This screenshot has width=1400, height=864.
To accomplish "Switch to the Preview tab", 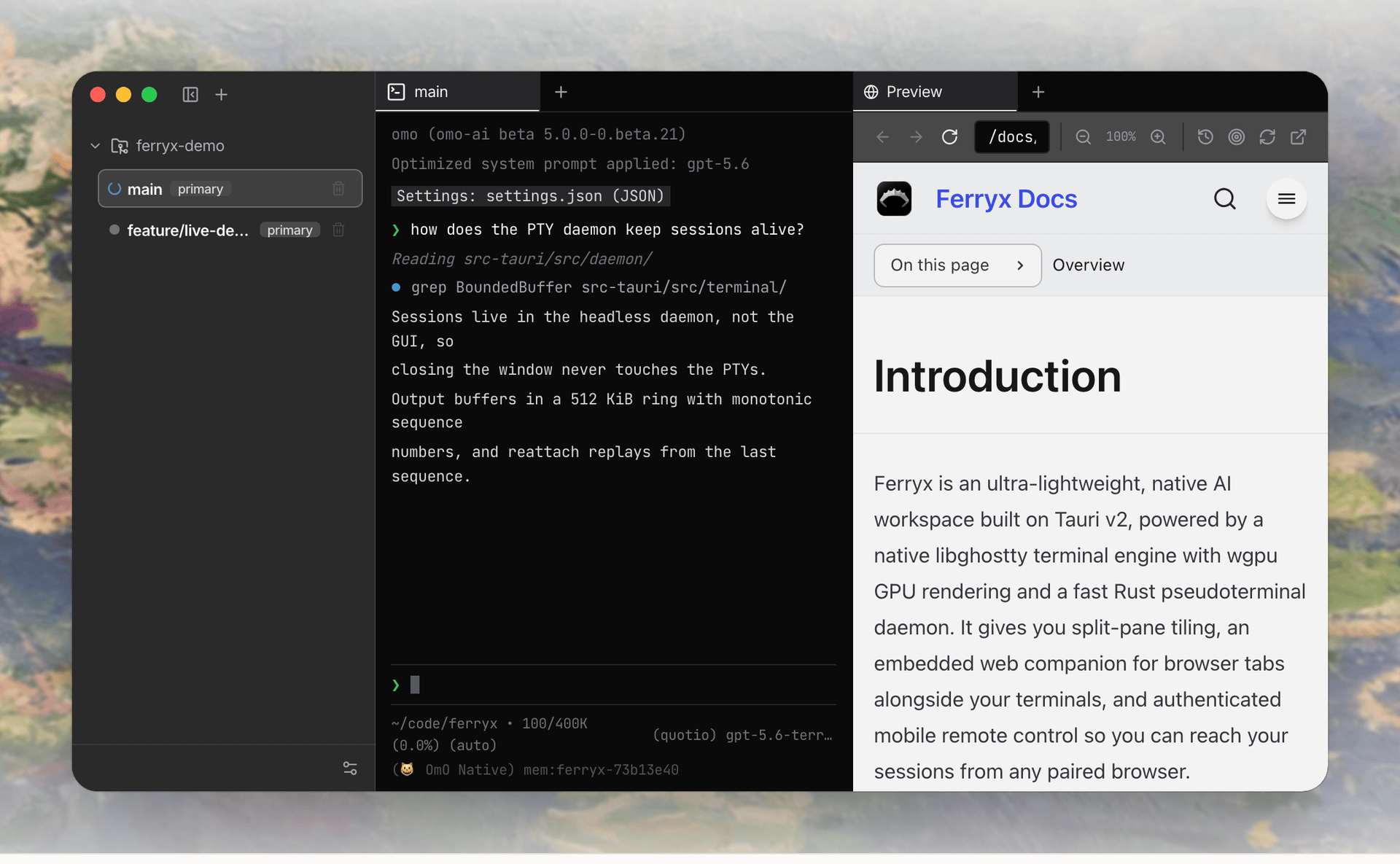I will point(935,92).
